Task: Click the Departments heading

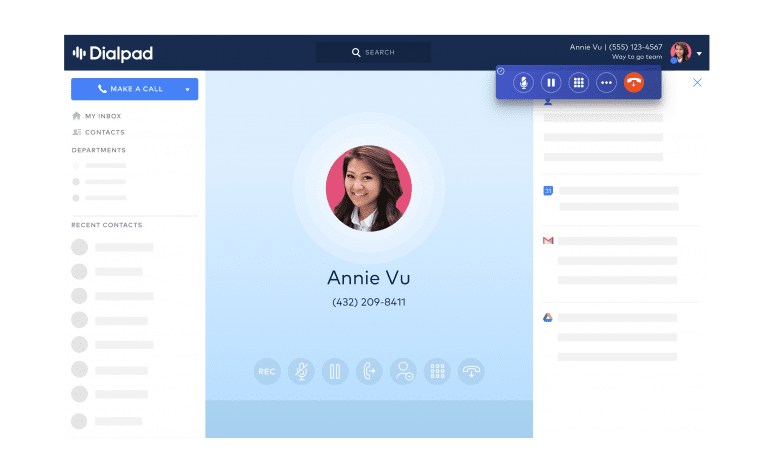Action: click(98, 150)
